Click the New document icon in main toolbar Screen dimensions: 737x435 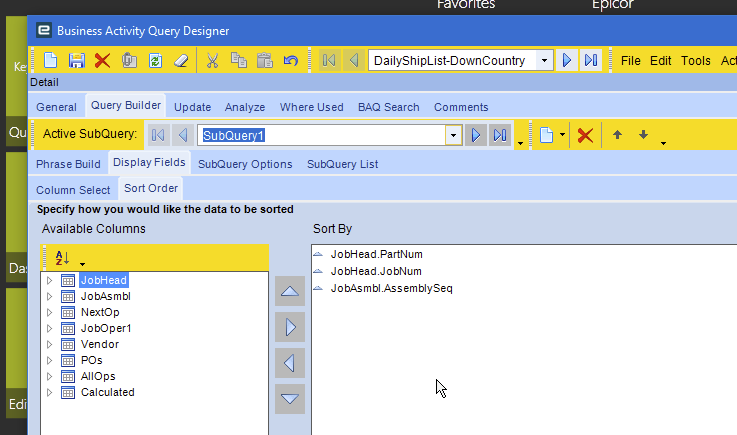click(x=51, y=61)
